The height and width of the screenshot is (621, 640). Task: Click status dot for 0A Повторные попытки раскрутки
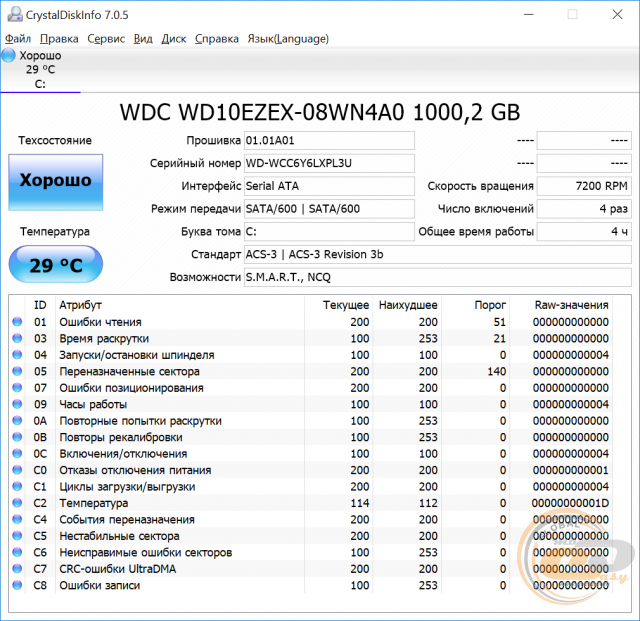[x=17, y=420]
